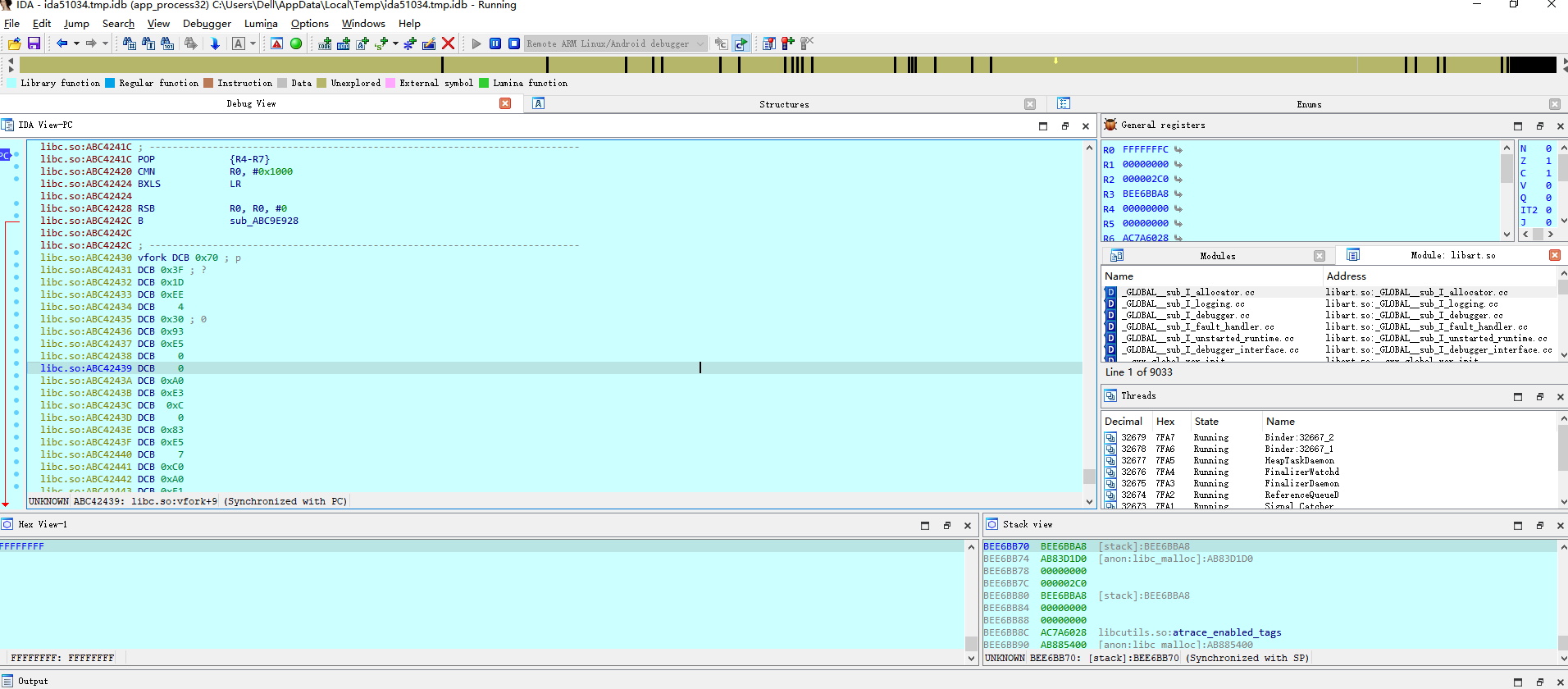Close the Debug View tab
The image size is (1568, 689).
(505, 103)
